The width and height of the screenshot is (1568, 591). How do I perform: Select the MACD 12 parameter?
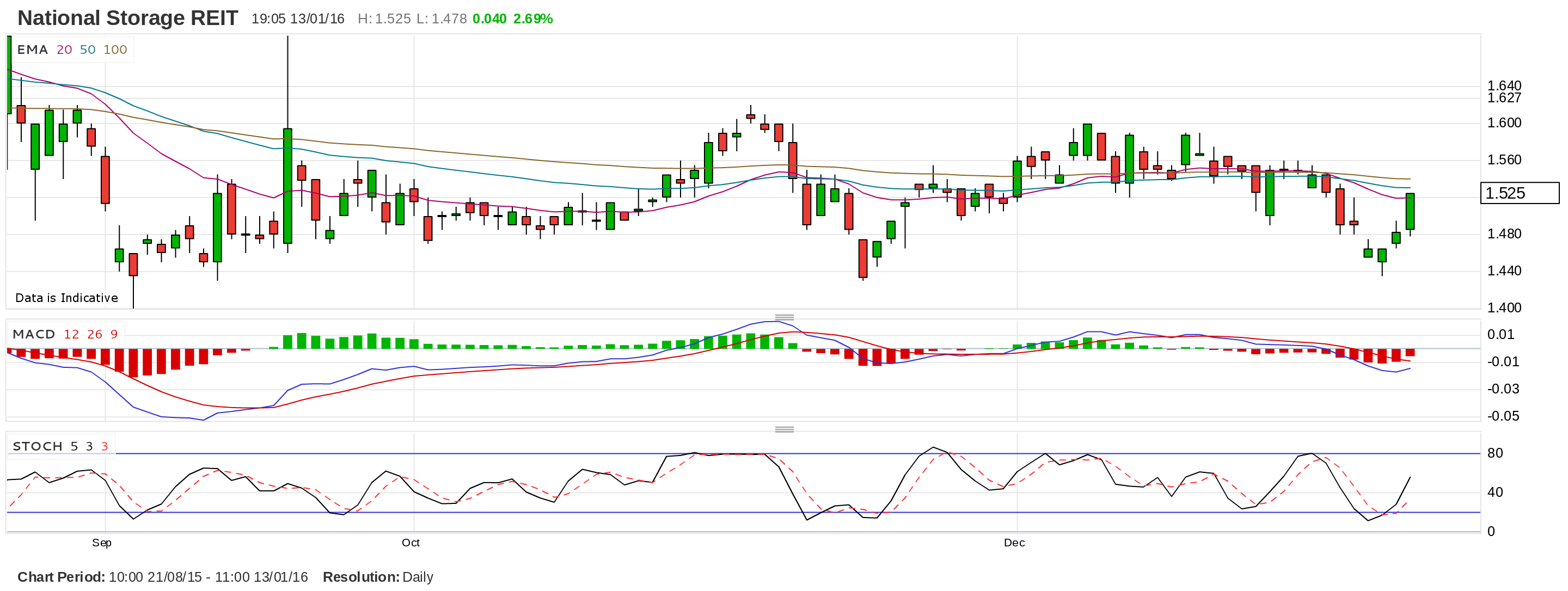coord(71,334)
